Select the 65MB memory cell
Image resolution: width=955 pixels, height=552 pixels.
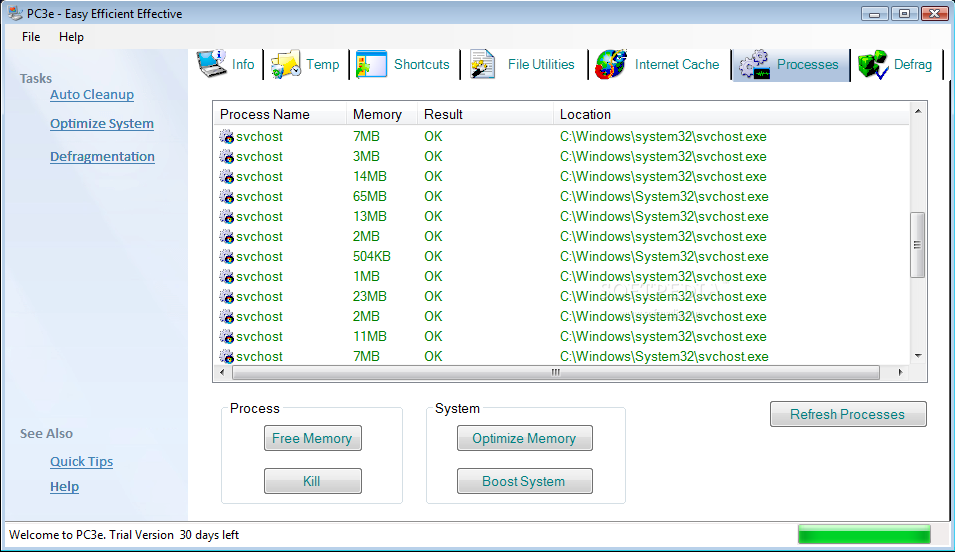pos(369,197)
